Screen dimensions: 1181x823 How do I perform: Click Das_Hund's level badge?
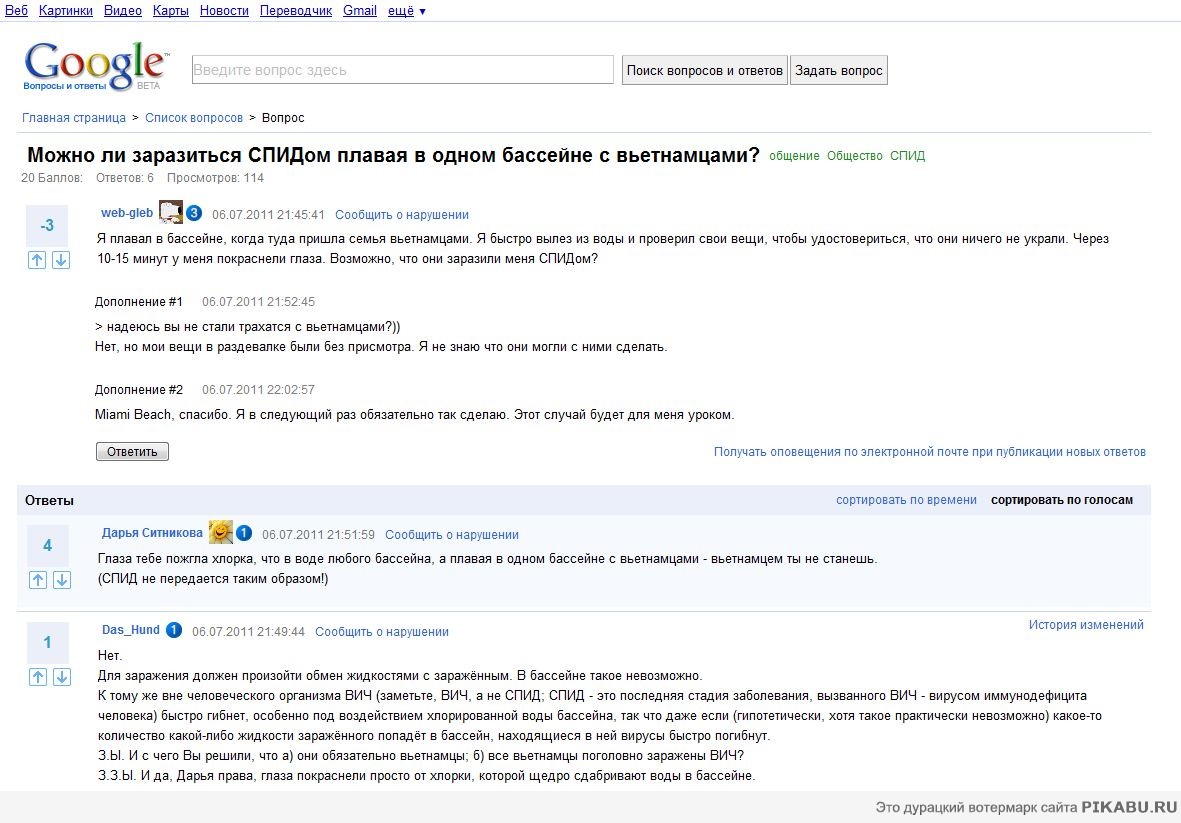coord(174,630)
